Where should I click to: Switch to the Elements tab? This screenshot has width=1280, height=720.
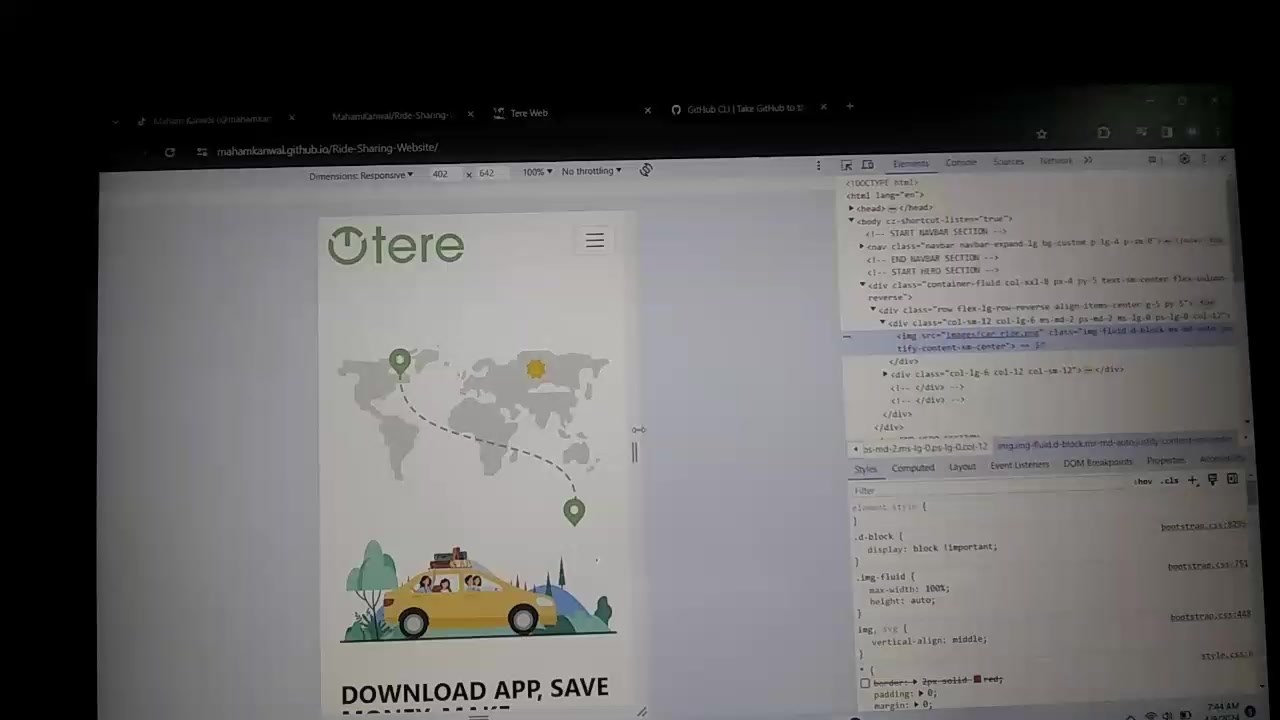[x=911, y=163]
